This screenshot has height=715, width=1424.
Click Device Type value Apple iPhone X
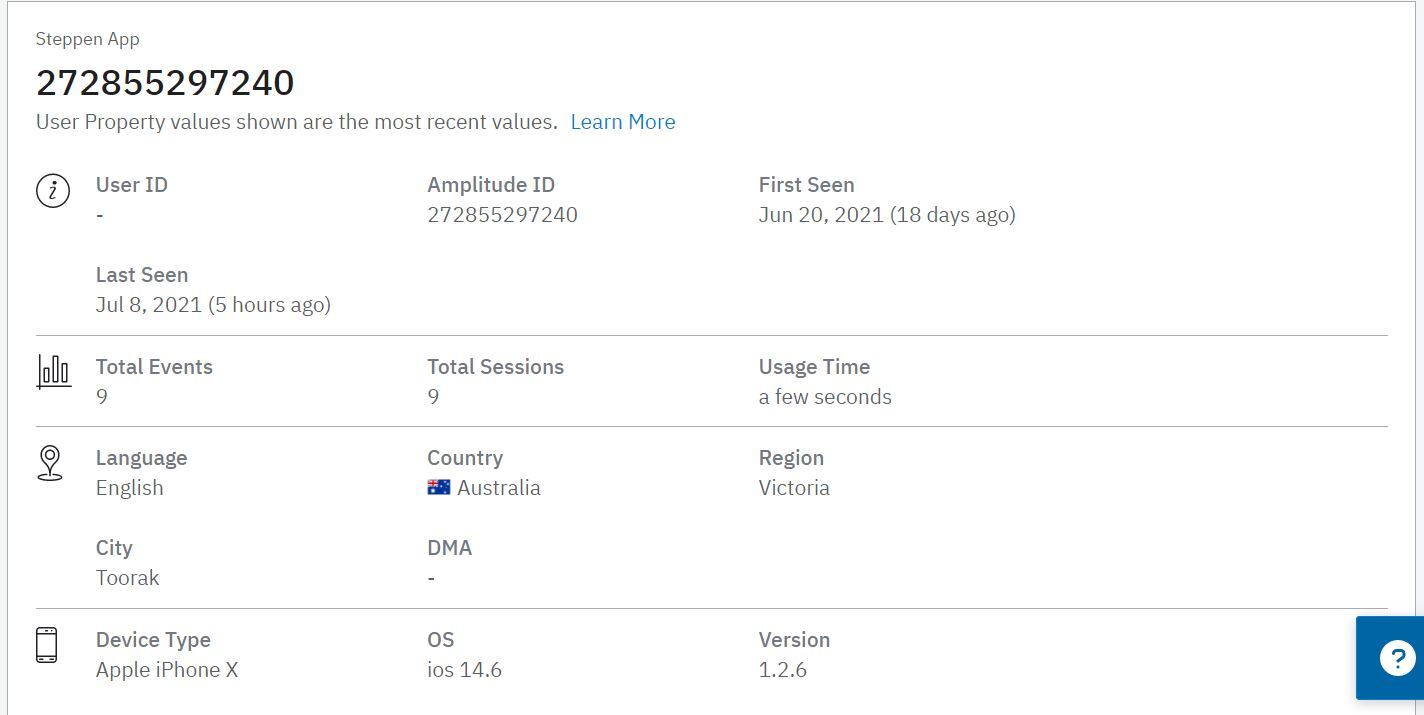pyautogui.click(x=167, y=670)
